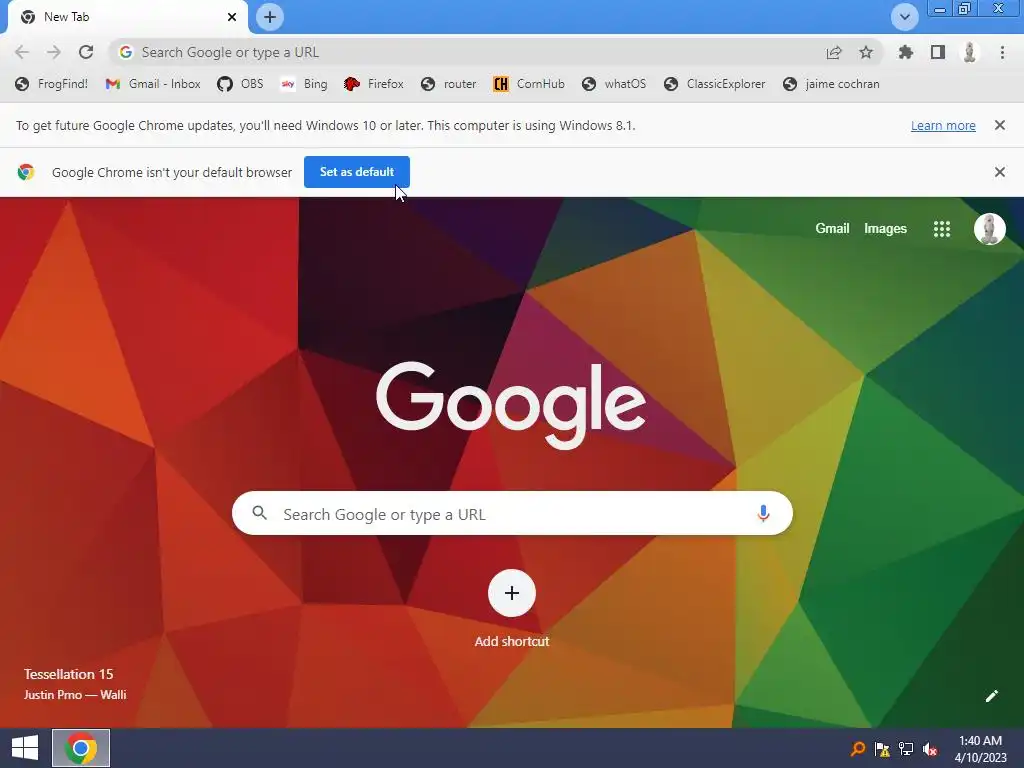Open the Action Center flag icon
Screen dimensions: 1024x768
pos(882,748)
